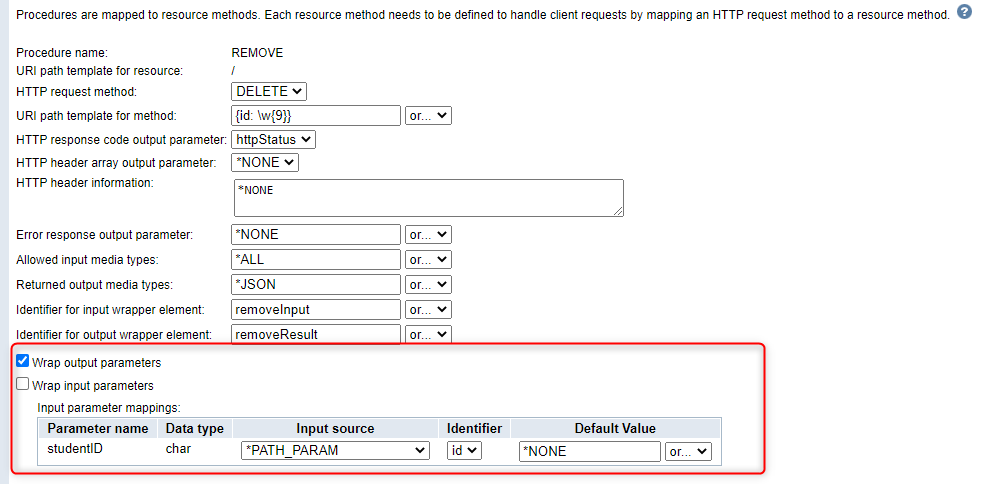Click the Allowed input media types field
983x484 pixels.
315,260
